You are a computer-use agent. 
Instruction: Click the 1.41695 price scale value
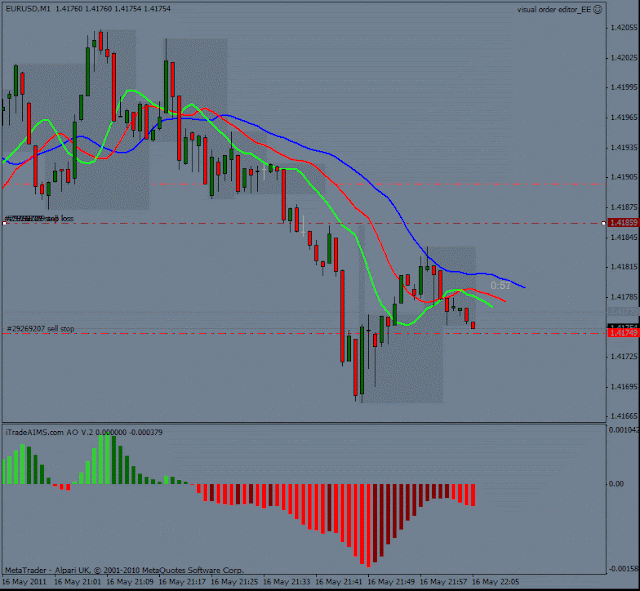coord(624,387)
